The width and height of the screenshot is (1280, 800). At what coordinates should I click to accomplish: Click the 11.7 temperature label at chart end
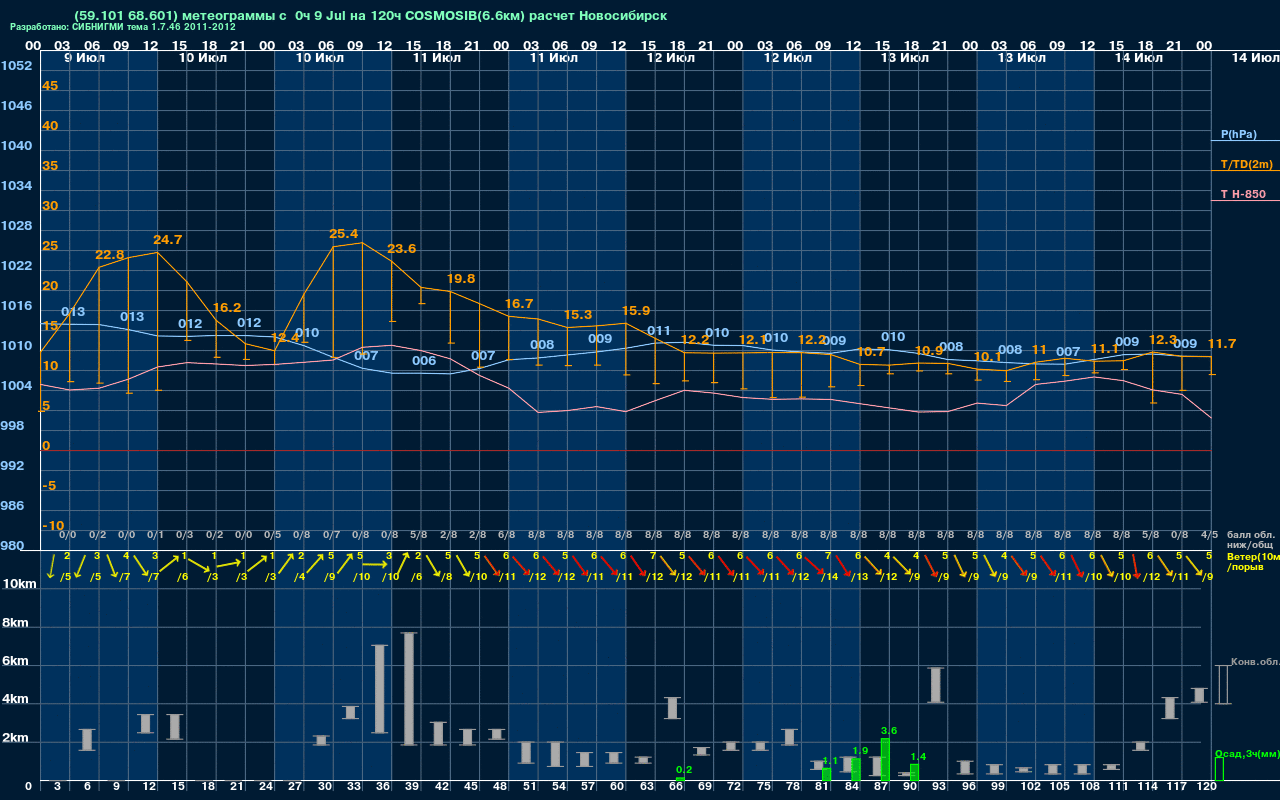click(1222, 344)
